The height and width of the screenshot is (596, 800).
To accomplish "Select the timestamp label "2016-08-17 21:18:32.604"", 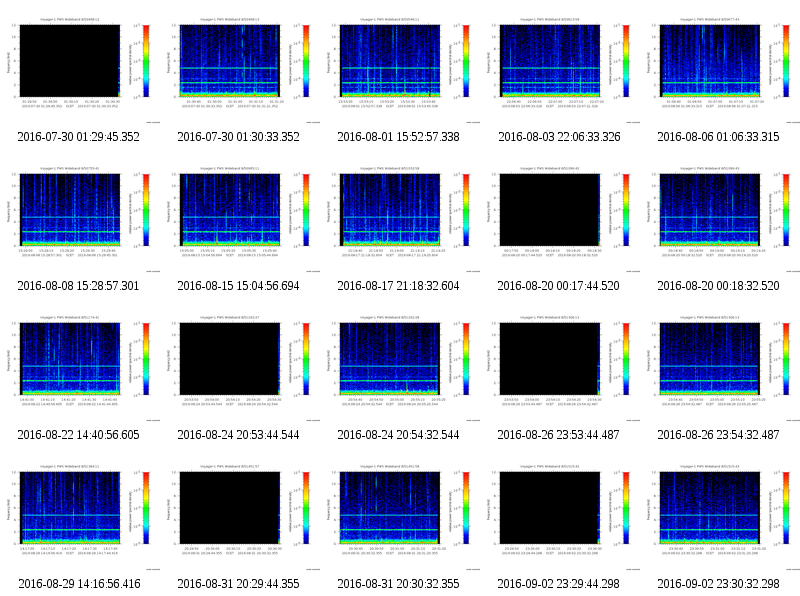I will pyautogui.click(x=398, y=286).
